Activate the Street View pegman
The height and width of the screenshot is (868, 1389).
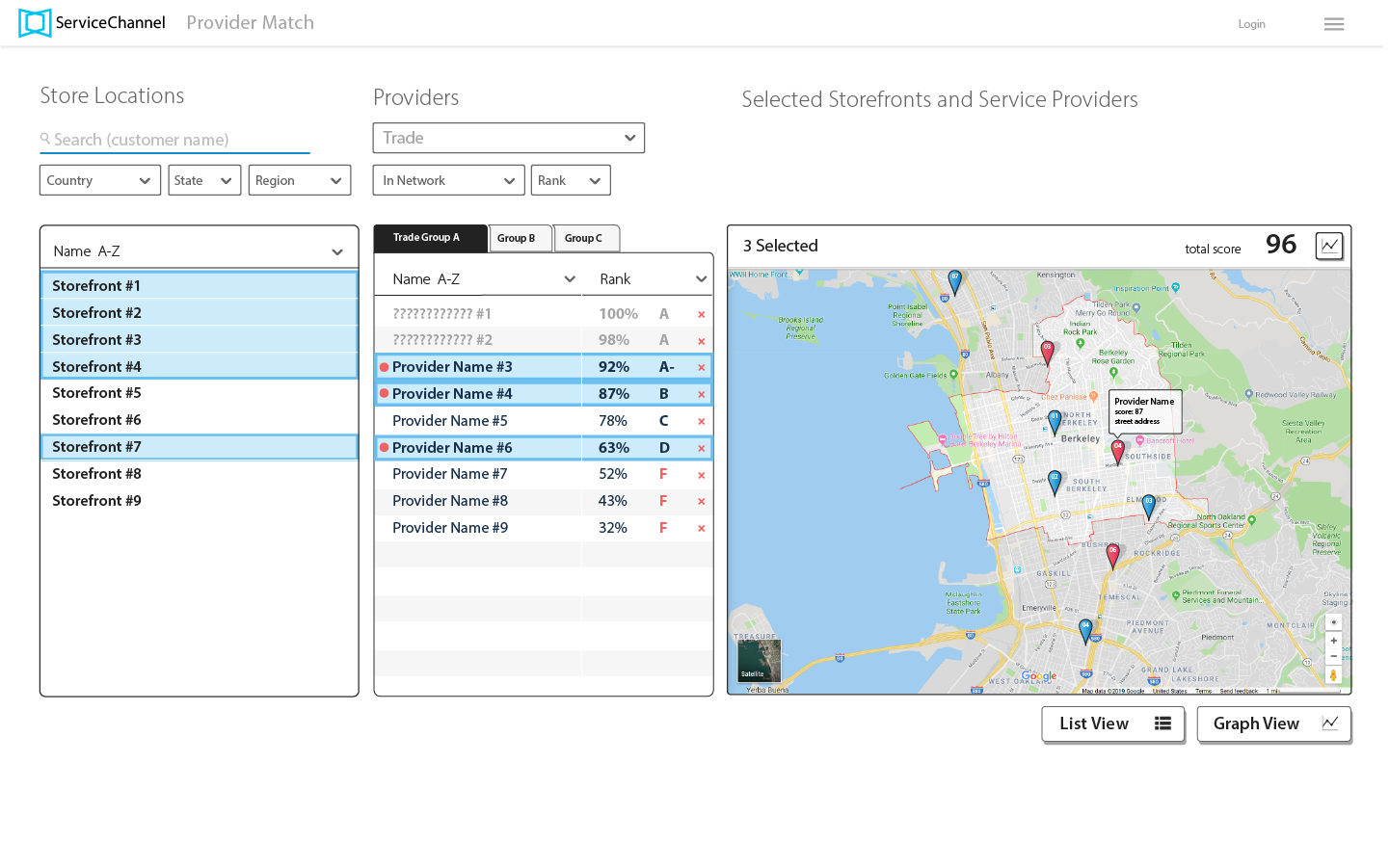[x=1334, y=675]
